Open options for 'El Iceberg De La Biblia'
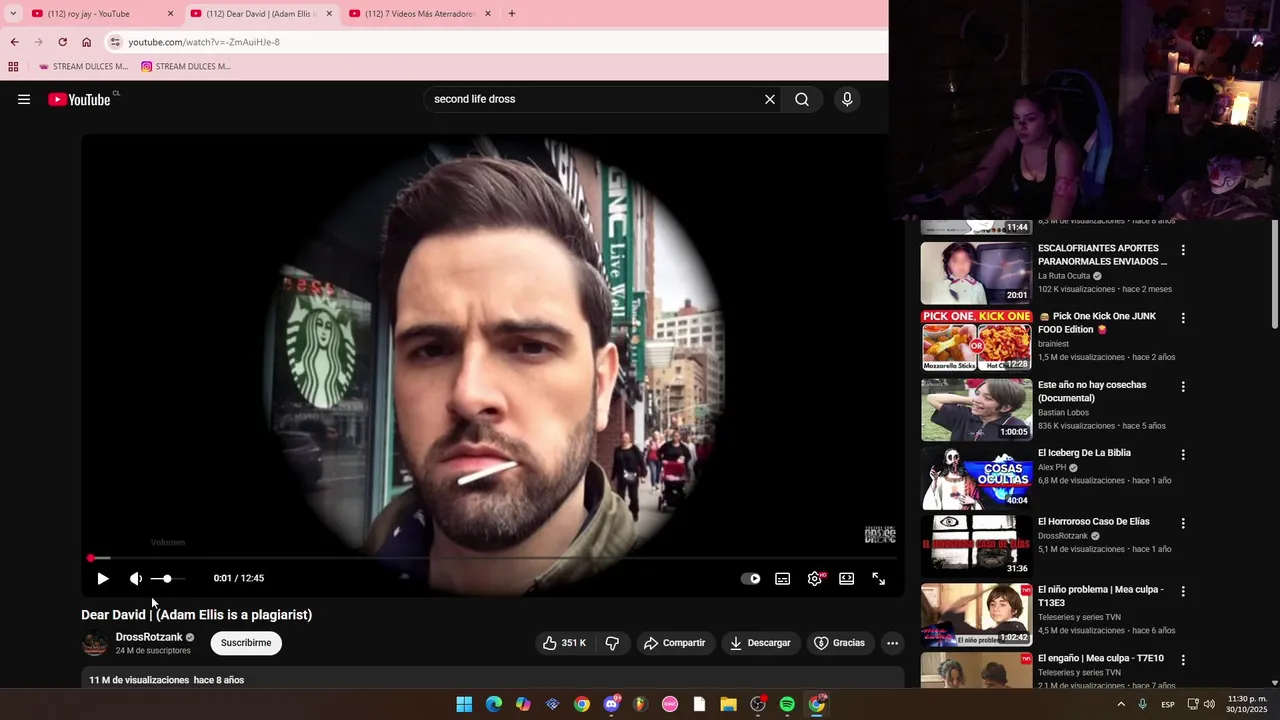The height and width of the screenshot is (720, 1280). tap(1183, 455)
